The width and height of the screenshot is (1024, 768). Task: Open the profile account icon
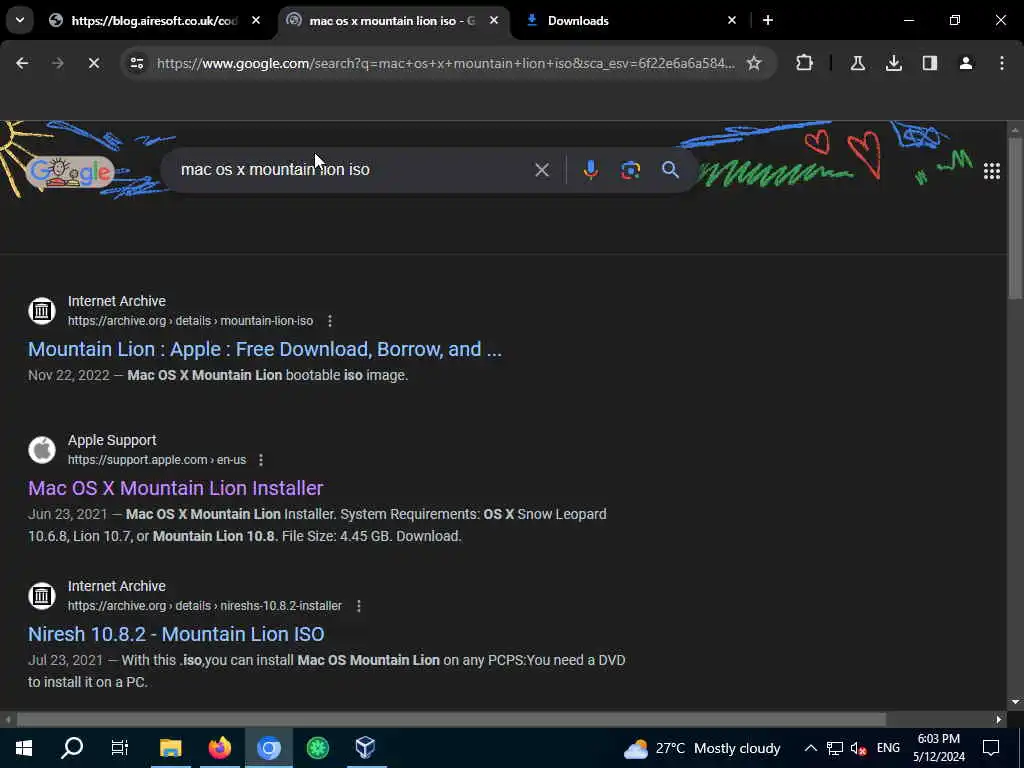pyautogui.click(x=965, y=63)
